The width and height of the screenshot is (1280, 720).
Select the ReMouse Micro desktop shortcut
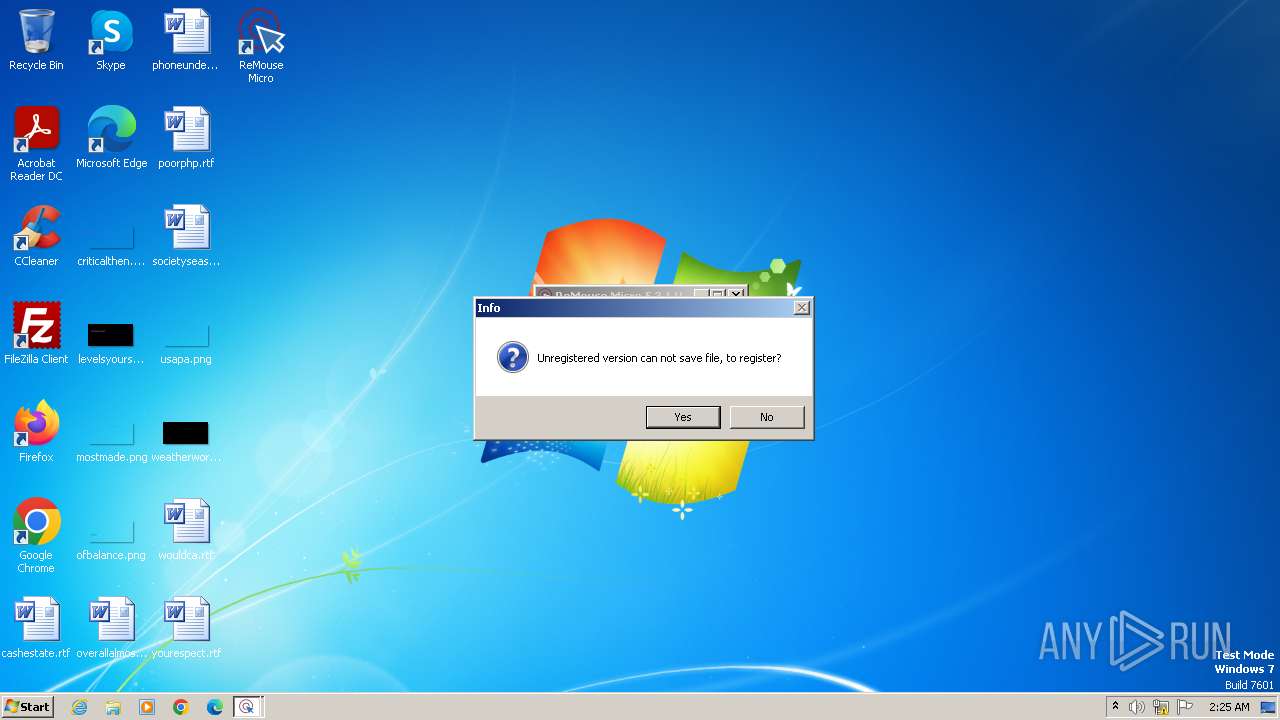(261, 46)
